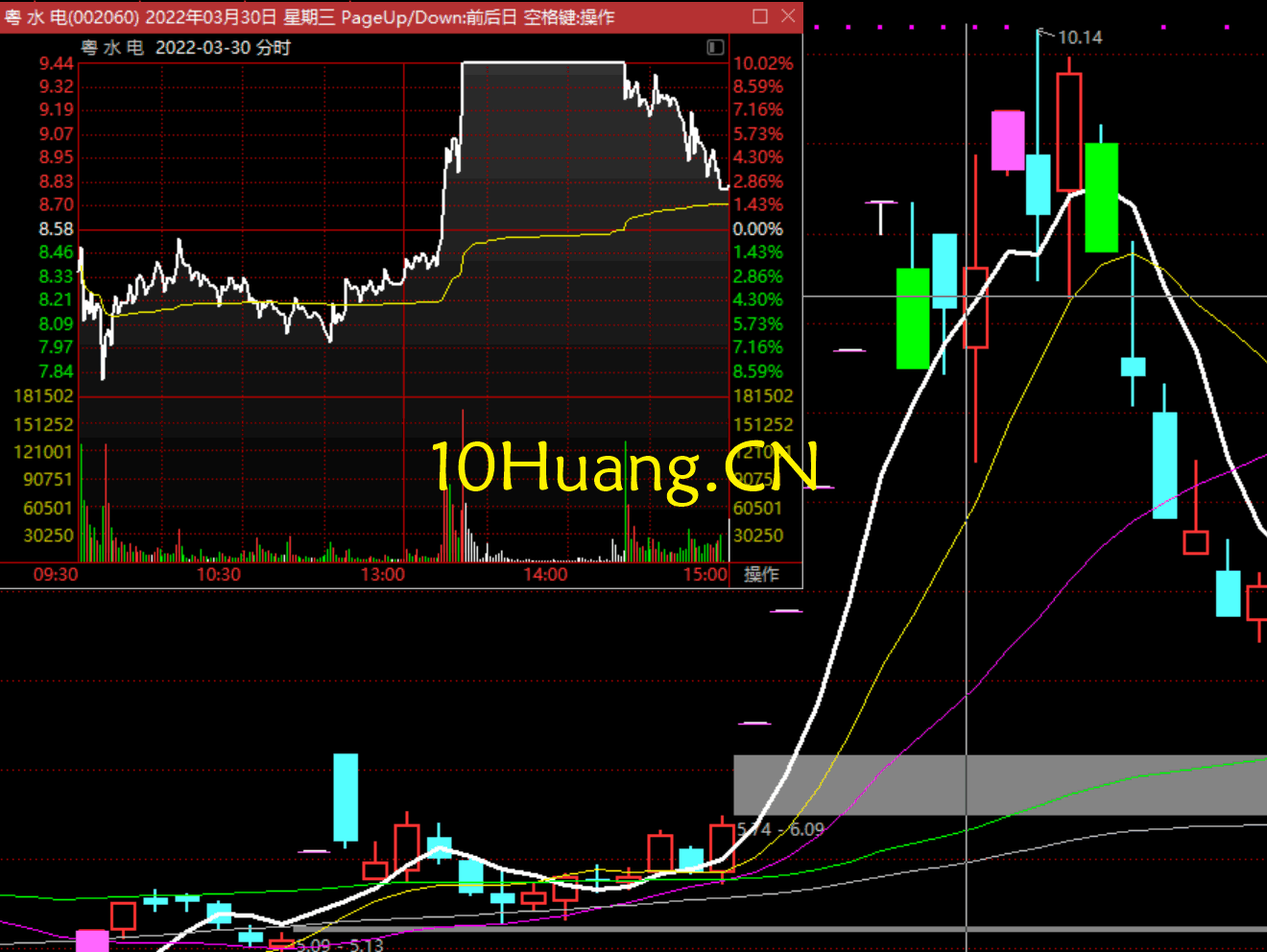The width and height of the screenshot is (1267, 952).
Task: Click the popup title 粤水电(002060) 2022年03月30日
Action: tap(140, 17)
